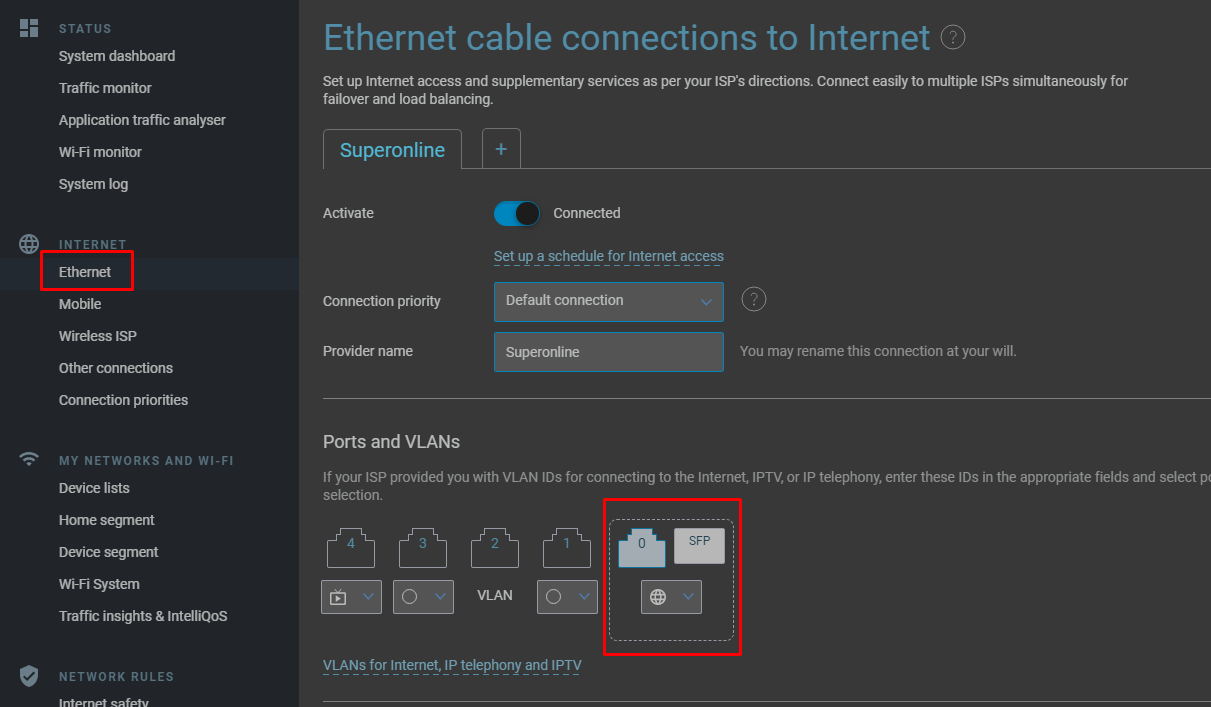Select Ethernet port 2 icon

pyautogui.click(x=495, y=547)
